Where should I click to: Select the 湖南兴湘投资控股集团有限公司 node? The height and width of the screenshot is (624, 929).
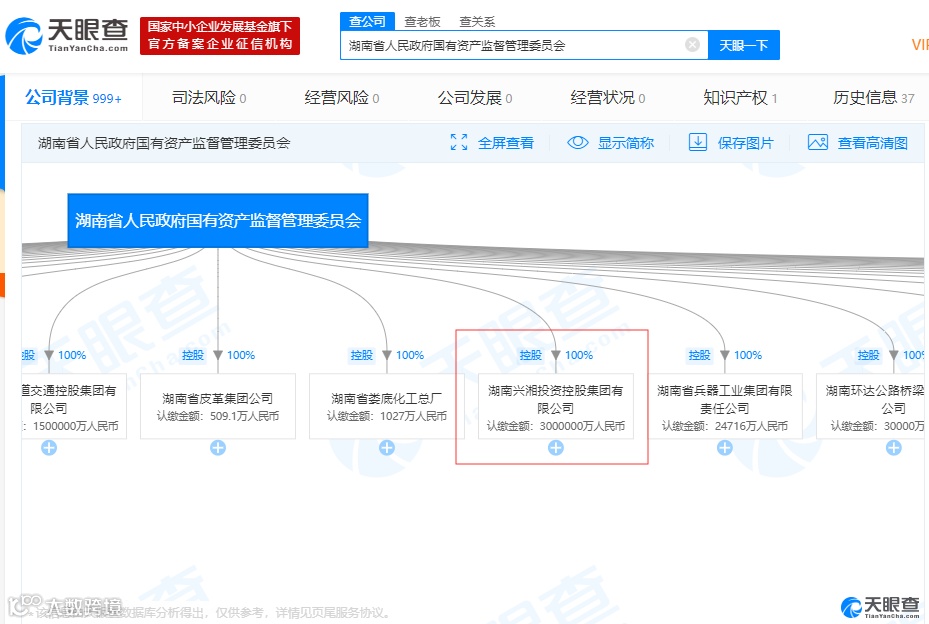(556, 406)
